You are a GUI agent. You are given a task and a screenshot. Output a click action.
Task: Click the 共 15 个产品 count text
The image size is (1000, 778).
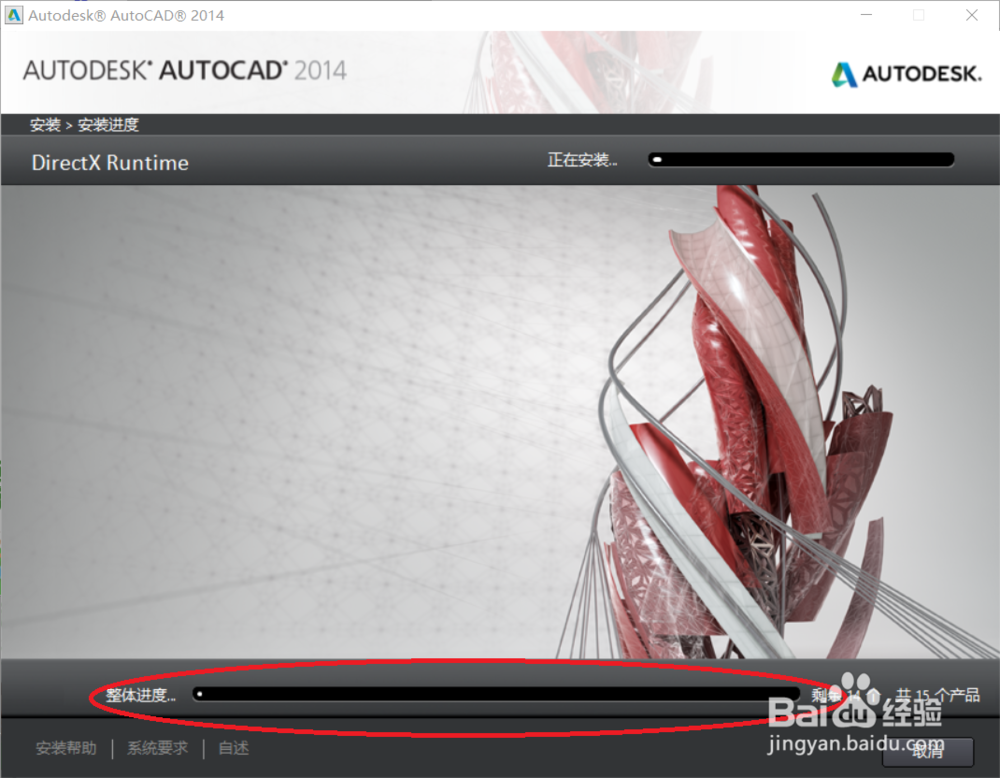(x=938, y=695)
